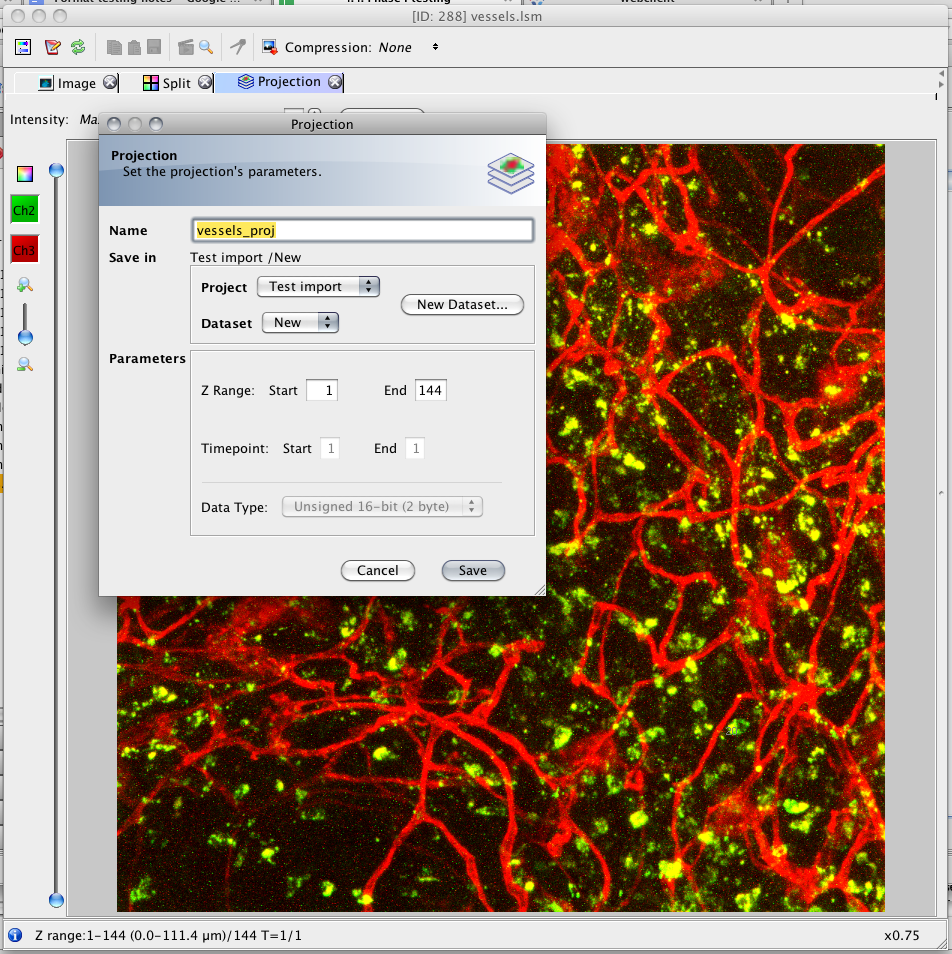Image resolution: width=952 pixels, height=954 pixels.
Task: Open the renderer settings toolbar icon
Action: pos(23,47)
